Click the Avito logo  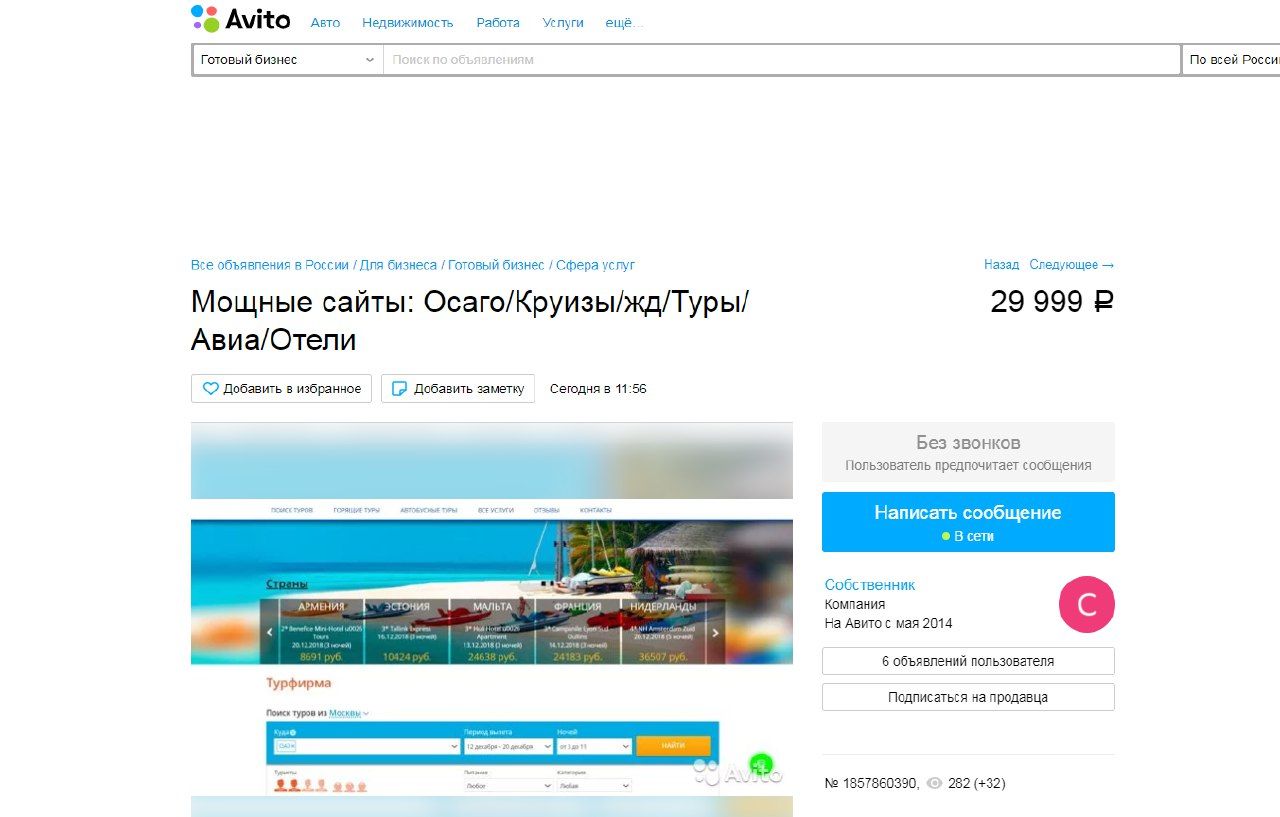[240, 19]
